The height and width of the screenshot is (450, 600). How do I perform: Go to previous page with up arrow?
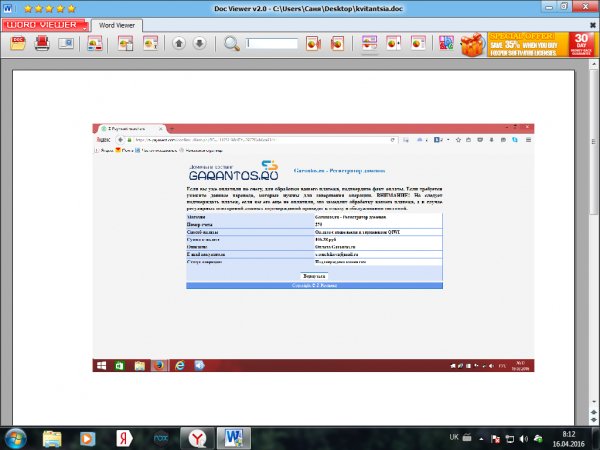pyautogui.click(x=179, y=43)
